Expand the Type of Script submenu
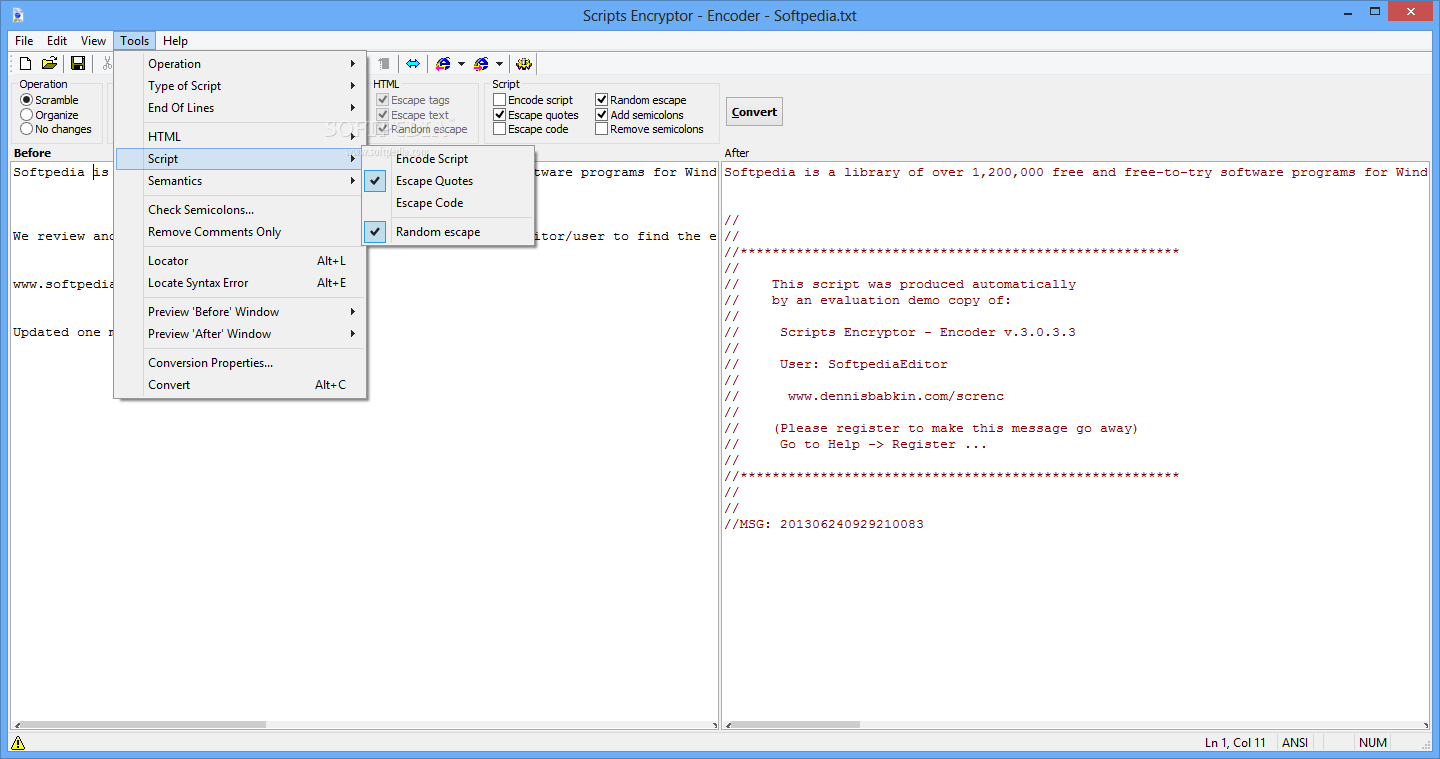Viewport: 1440px width, 759px height. coord(240,86)
